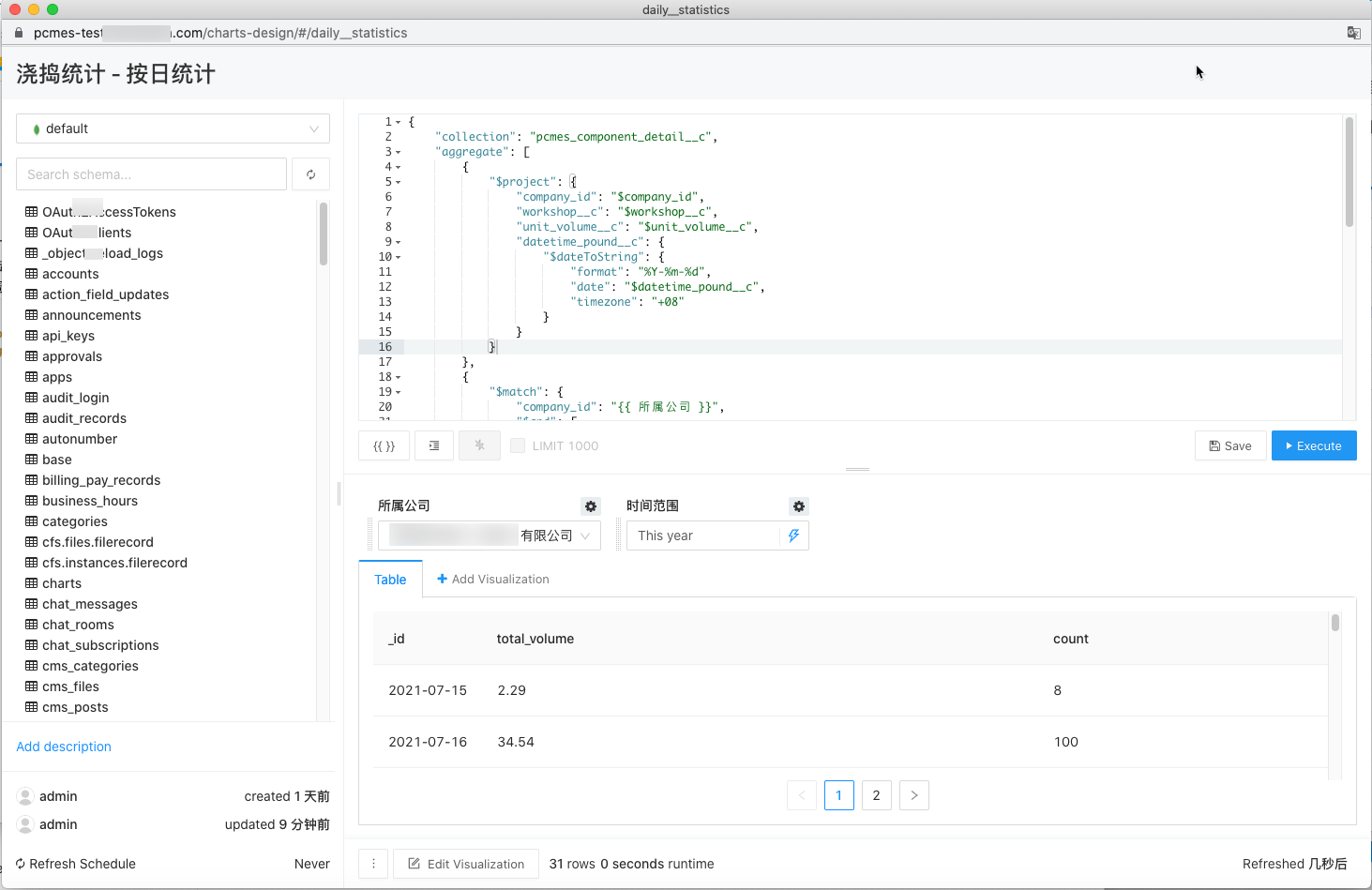Screen dimensions: 1372x890
Task: Click Refresh Schedule cycle icon
Action: pos(21,864)
